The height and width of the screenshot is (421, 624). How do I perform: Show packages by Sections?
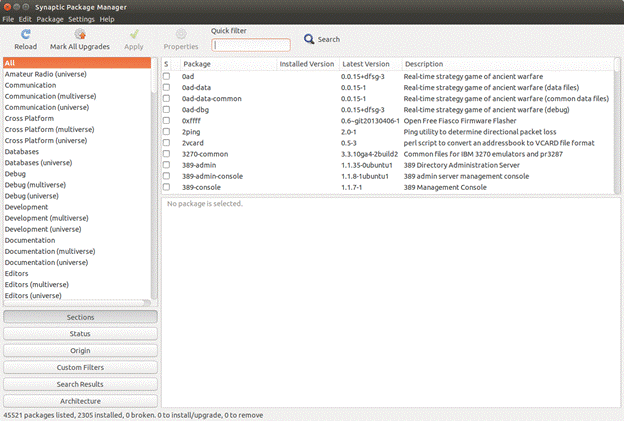tap(80, 317)
